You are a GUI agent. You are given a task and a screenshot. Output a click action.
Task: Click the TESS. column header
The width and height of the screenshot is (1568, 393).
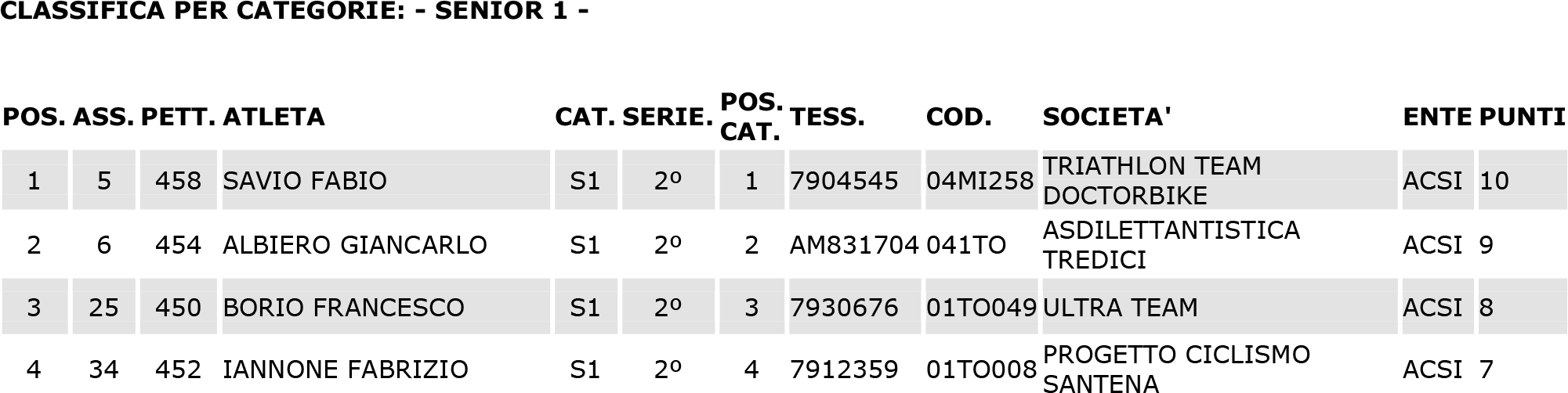(x=827, y=117)
